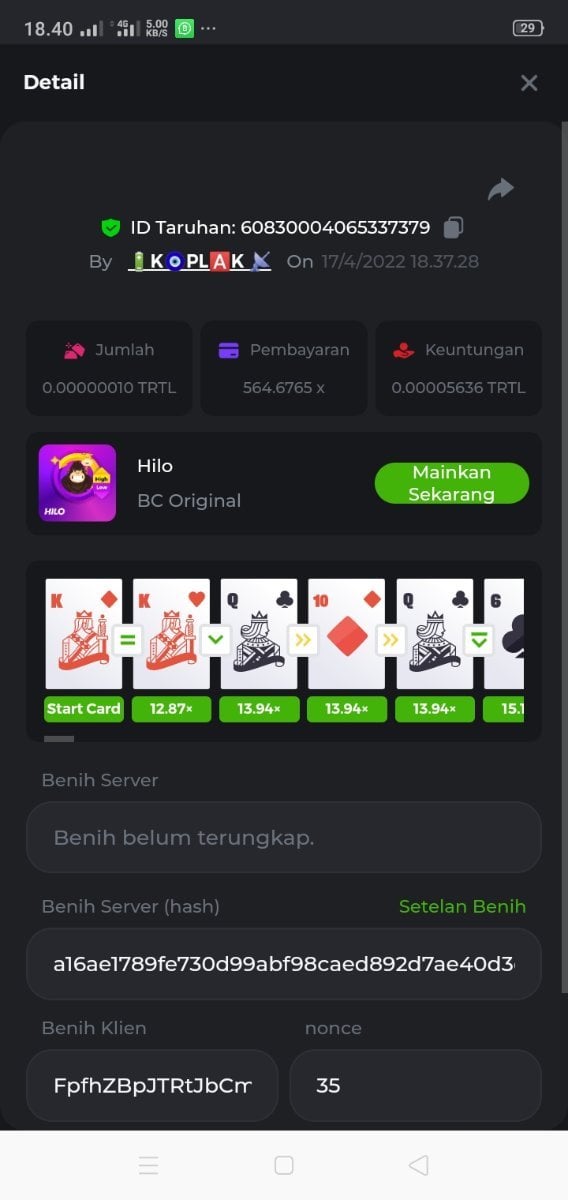This screenshot has width=568, height=1200.
Task: Tap the equals sign between kings
Action: [127, 640]
